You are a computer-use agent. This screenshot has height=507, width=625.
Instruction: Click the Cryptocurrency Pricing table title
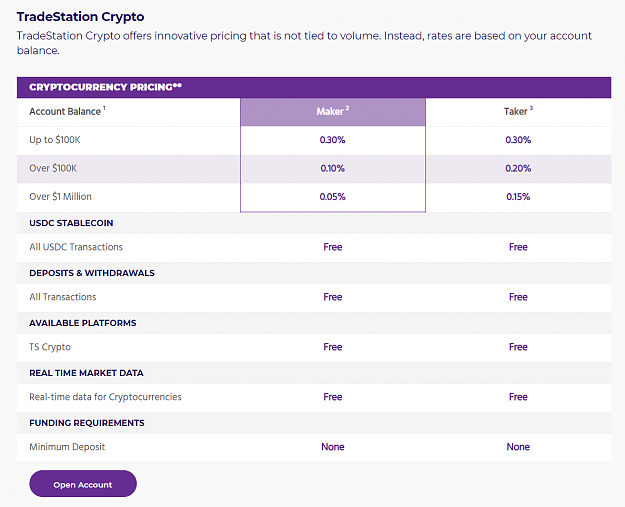[x=105, y=87]
